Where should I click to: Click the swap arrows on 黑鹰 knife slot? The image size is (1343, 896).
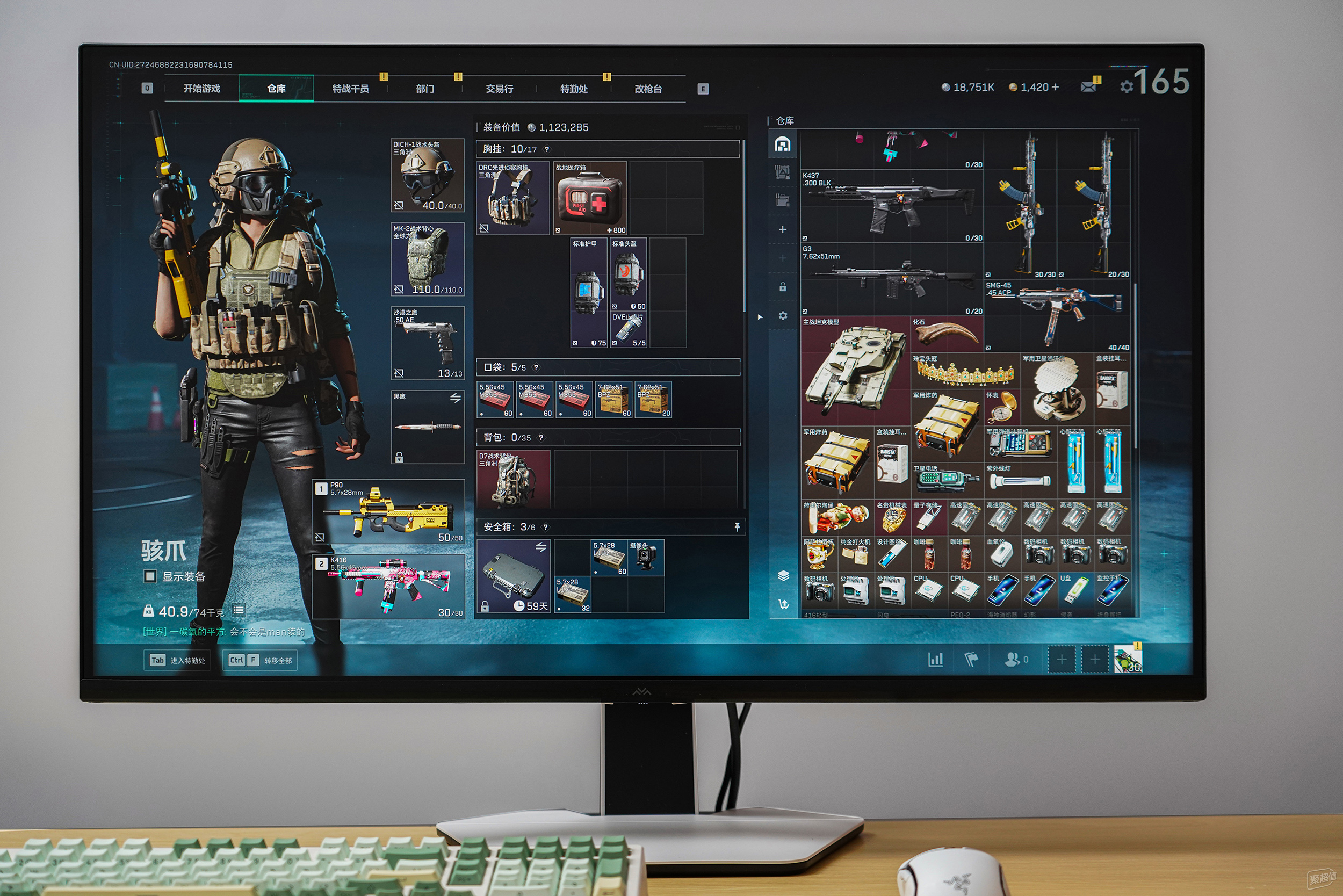click(455, 398)
